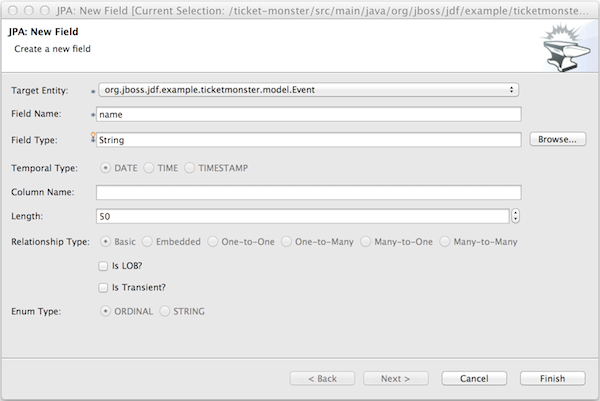Click the Next button

(x=396, y=378)
